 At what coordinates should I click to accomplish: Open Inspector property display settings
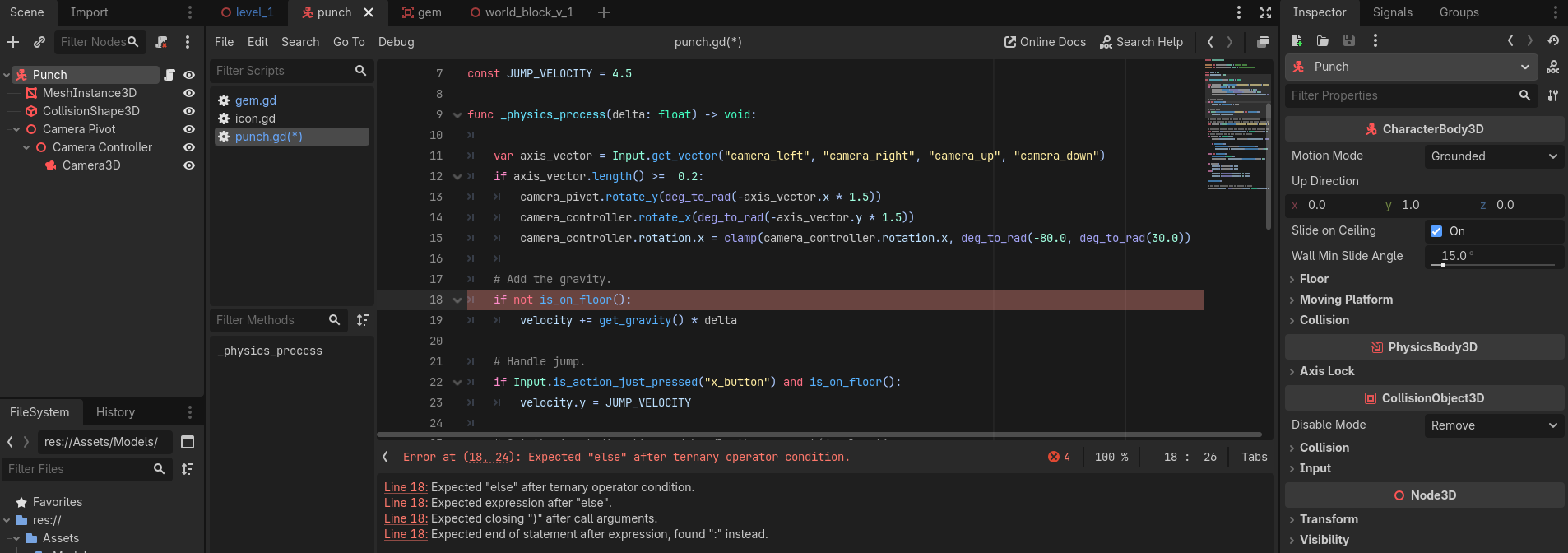point(1553,95)
